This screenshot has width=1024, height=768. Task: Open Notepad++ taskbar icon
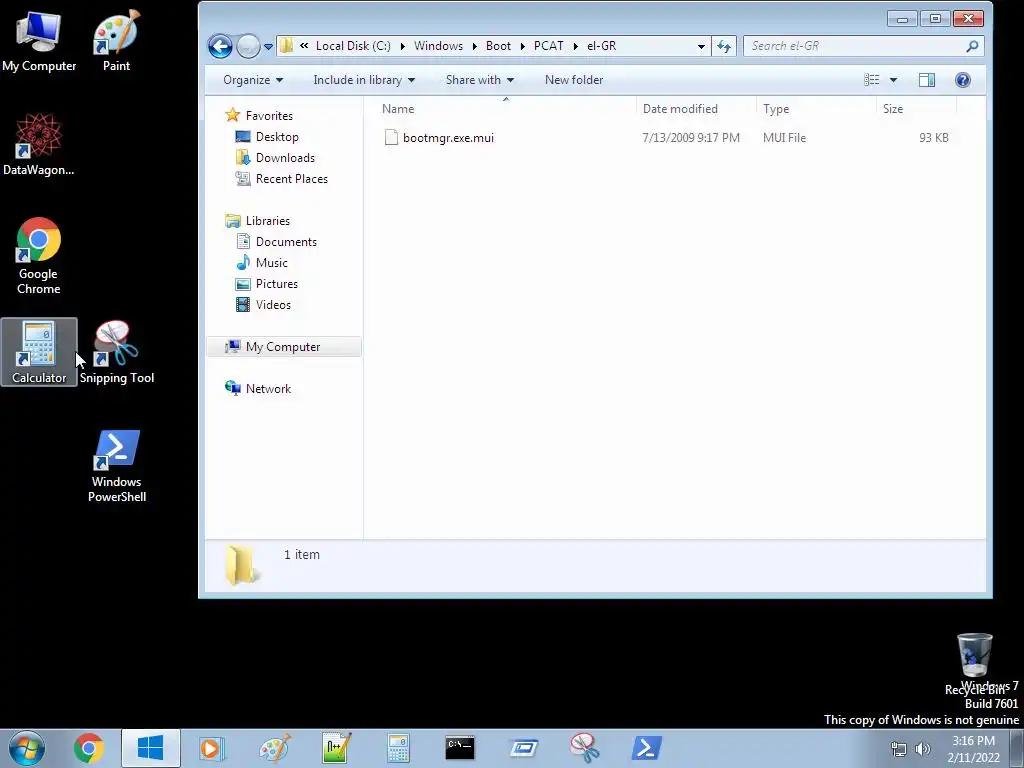(x=336, y=748)
